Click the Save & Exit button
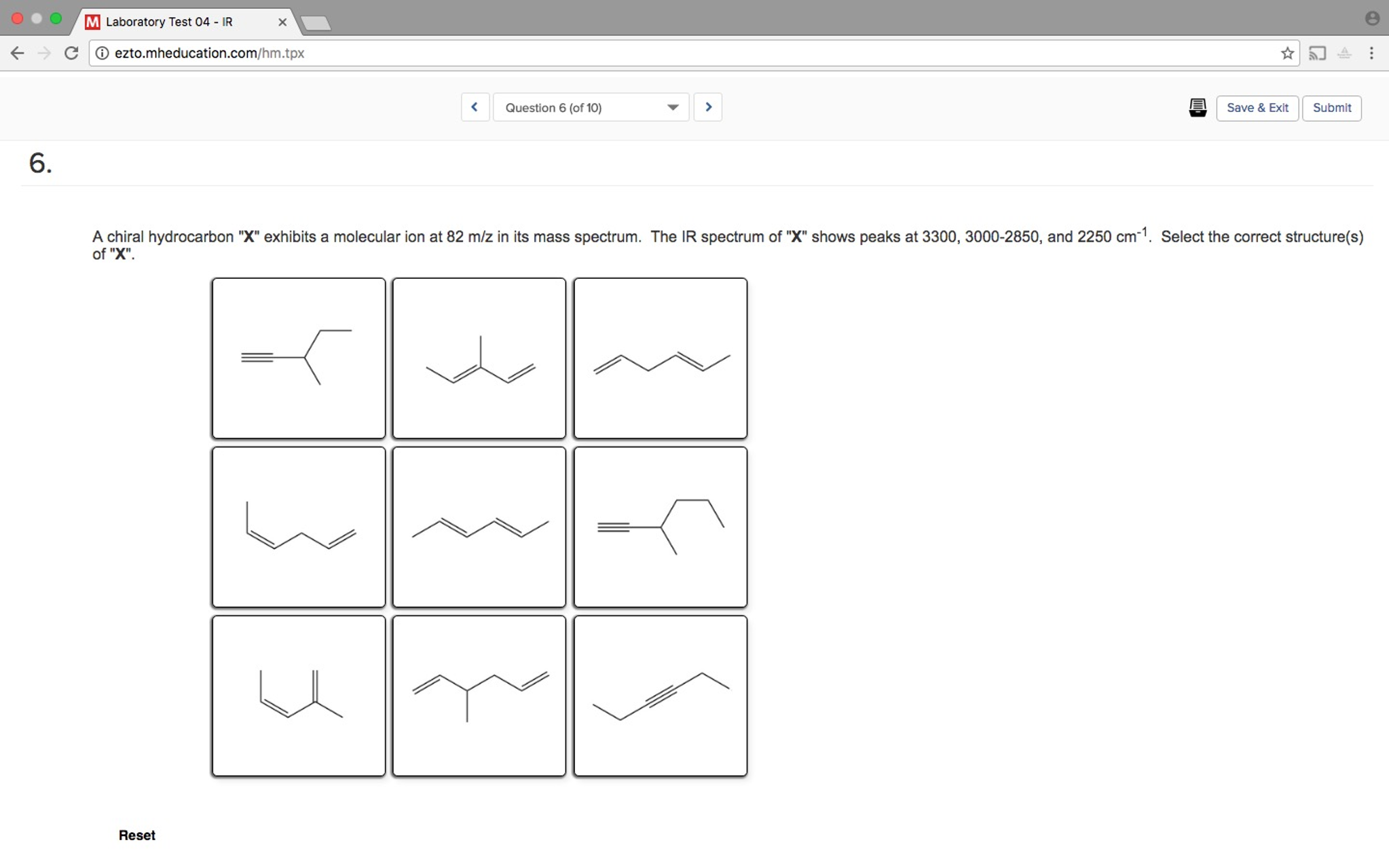Viewport: 1389px width, 868px height. click(1256, 108)
